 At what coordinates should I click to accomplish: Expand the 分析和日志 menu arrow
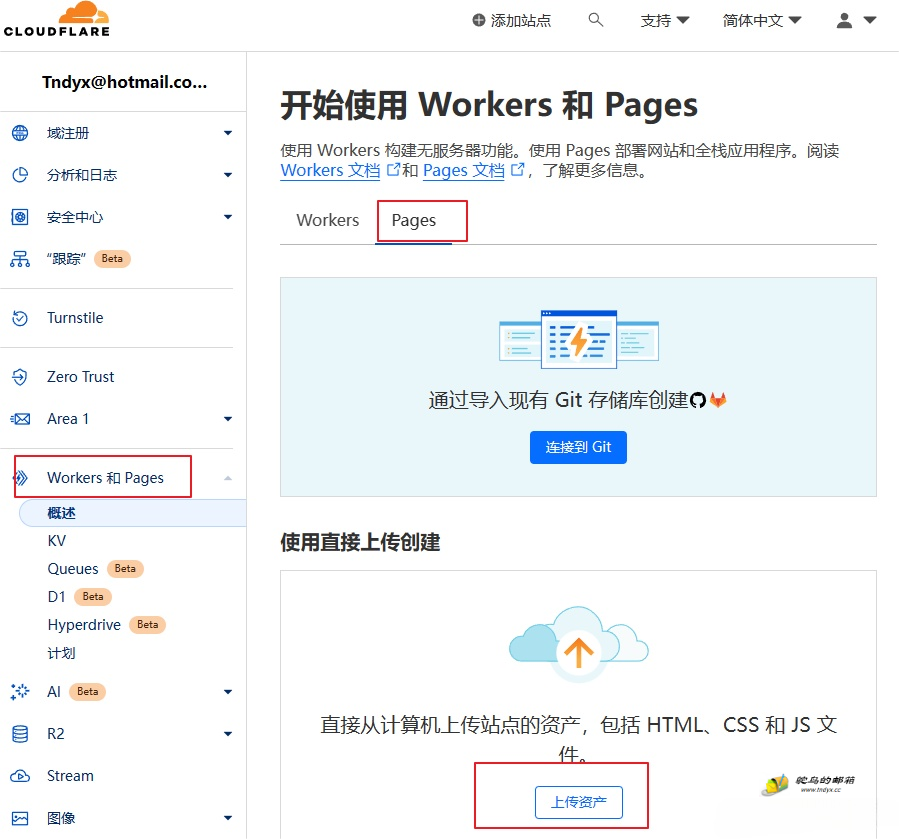pyautogui.click(x=228, y=175)
